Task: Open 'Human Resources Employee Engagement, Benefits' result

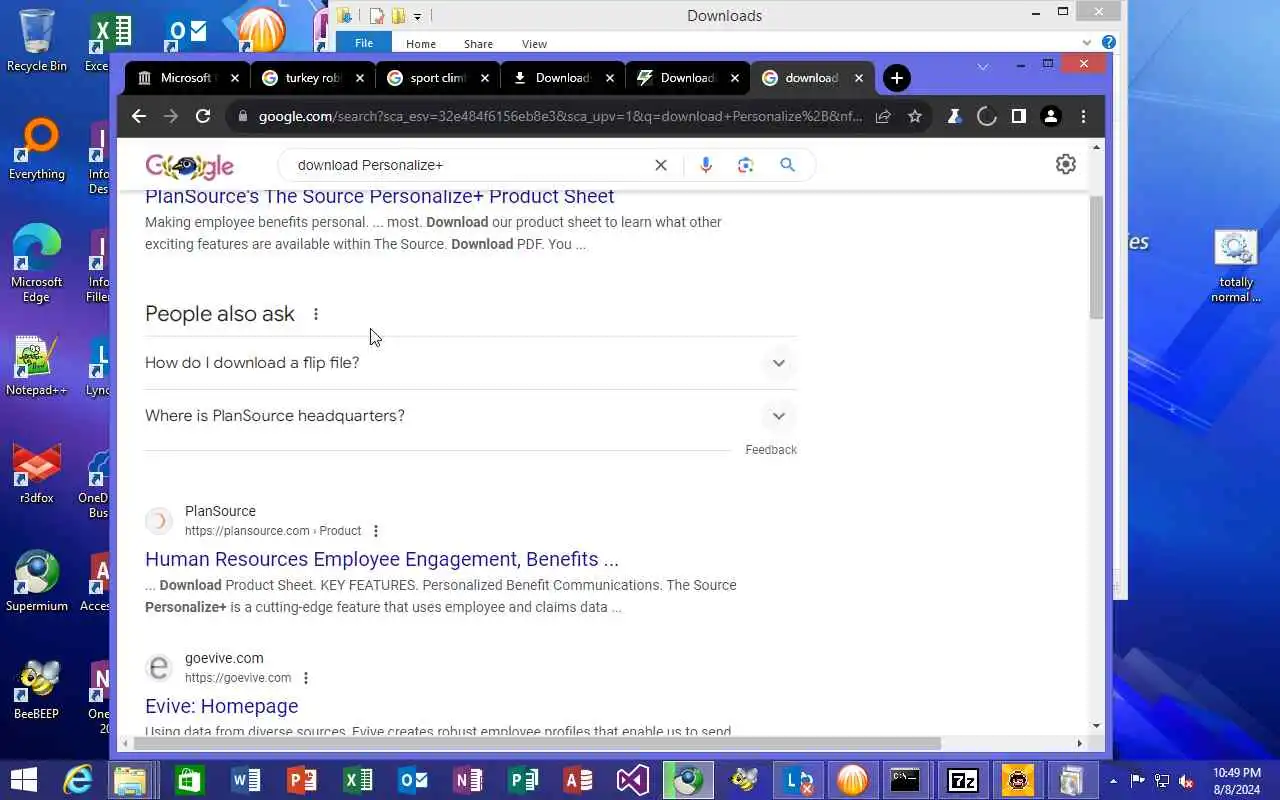Action: [382, 559]
